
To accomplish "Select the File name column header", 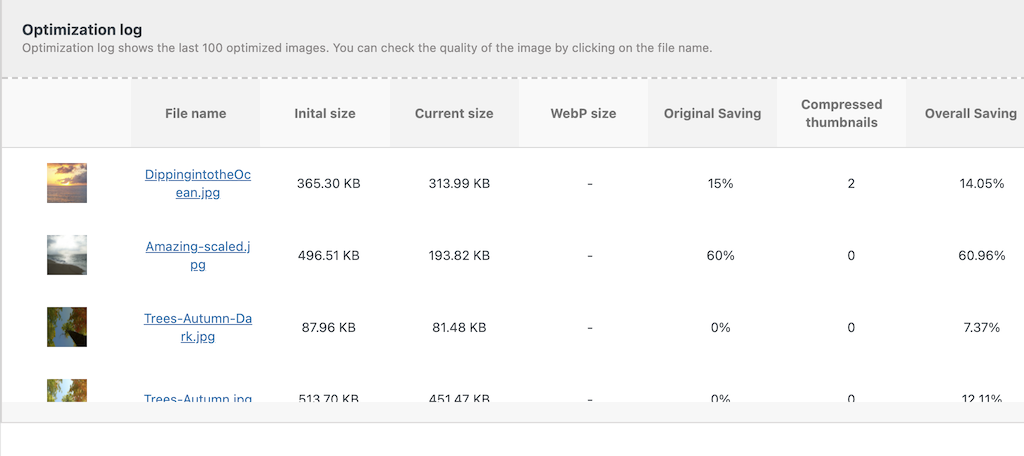I will click(195, 113).
